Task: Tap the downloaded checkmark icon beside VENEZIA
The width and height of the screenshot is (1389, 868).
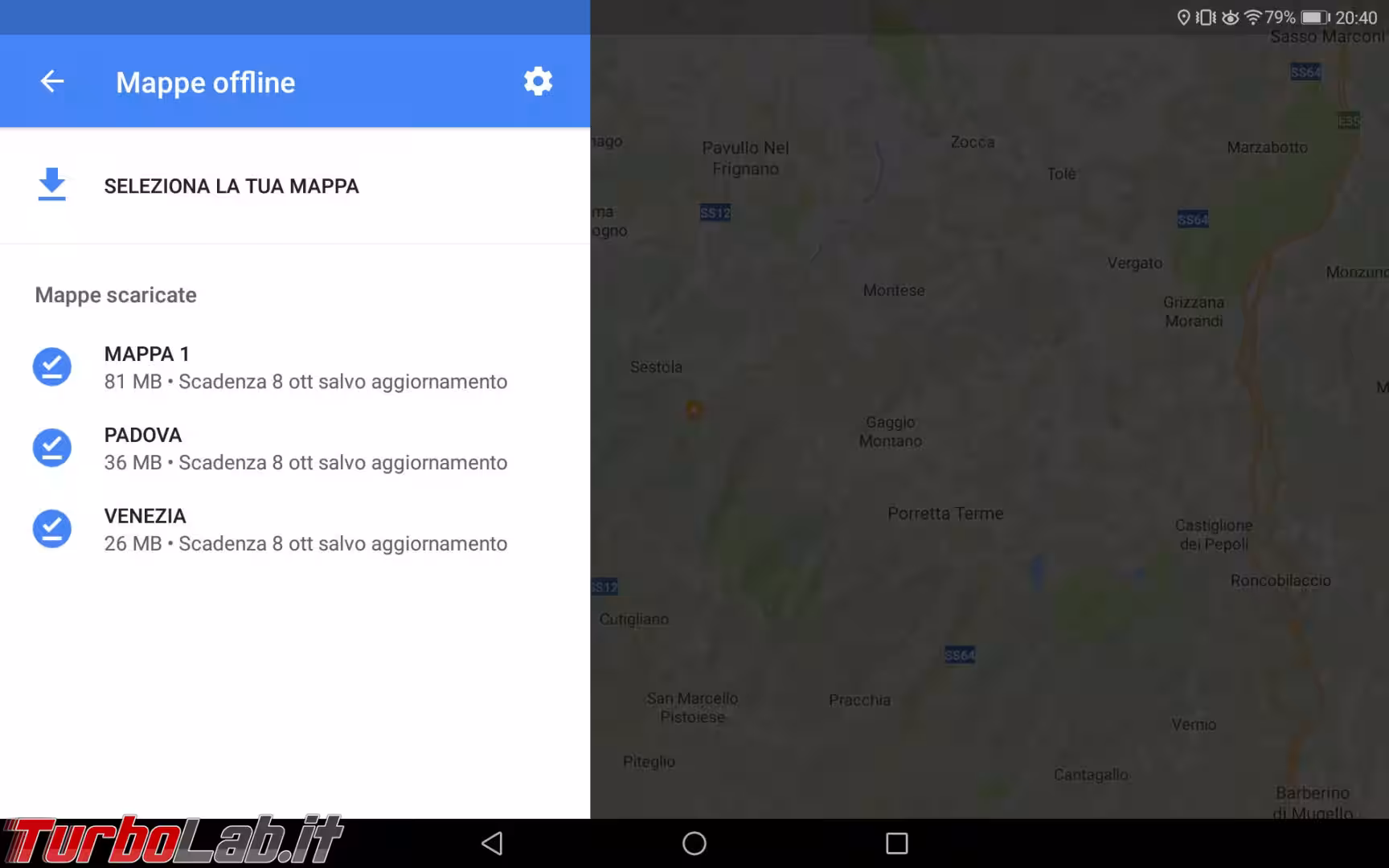Action: tap(51, 529)
